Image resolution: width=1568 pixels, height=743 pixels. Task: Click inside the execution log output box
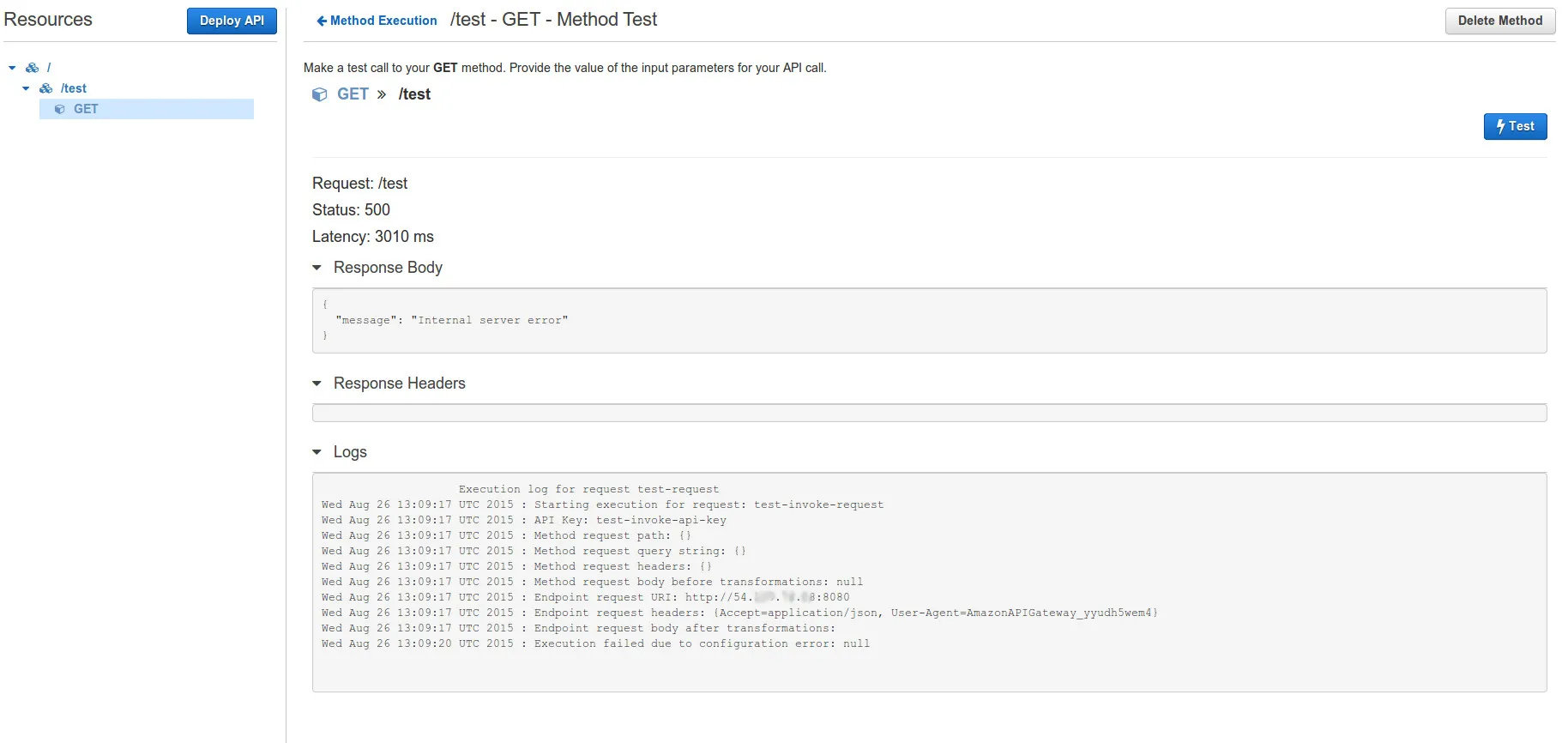point(929,582)
